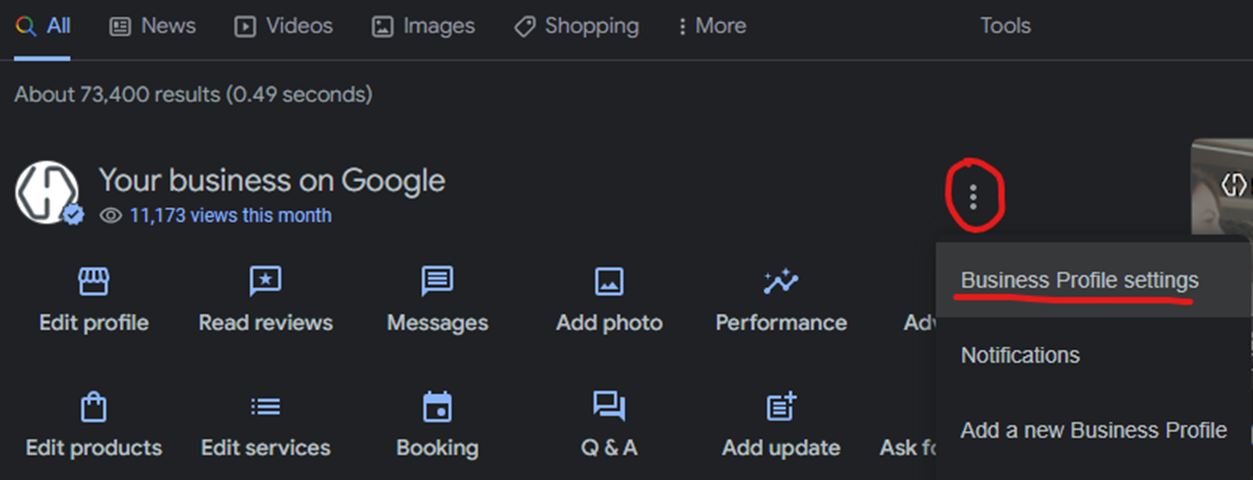Click the Read reviews label
Viewport: 1253px width, 480px height.
tap(266, 323)
